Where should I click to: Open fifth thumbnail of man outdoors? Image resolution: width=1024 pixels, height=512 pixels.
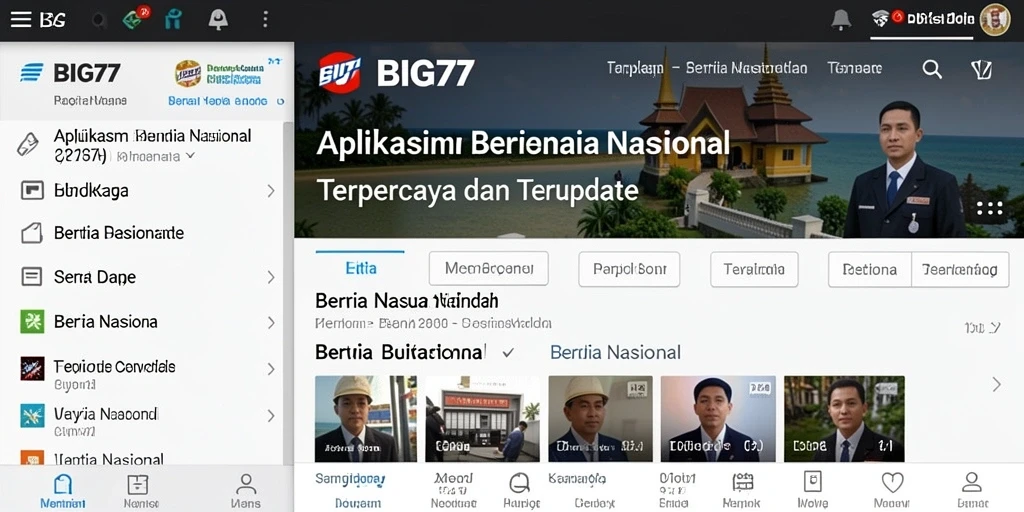pyautogui.click(x=844, y=419)
